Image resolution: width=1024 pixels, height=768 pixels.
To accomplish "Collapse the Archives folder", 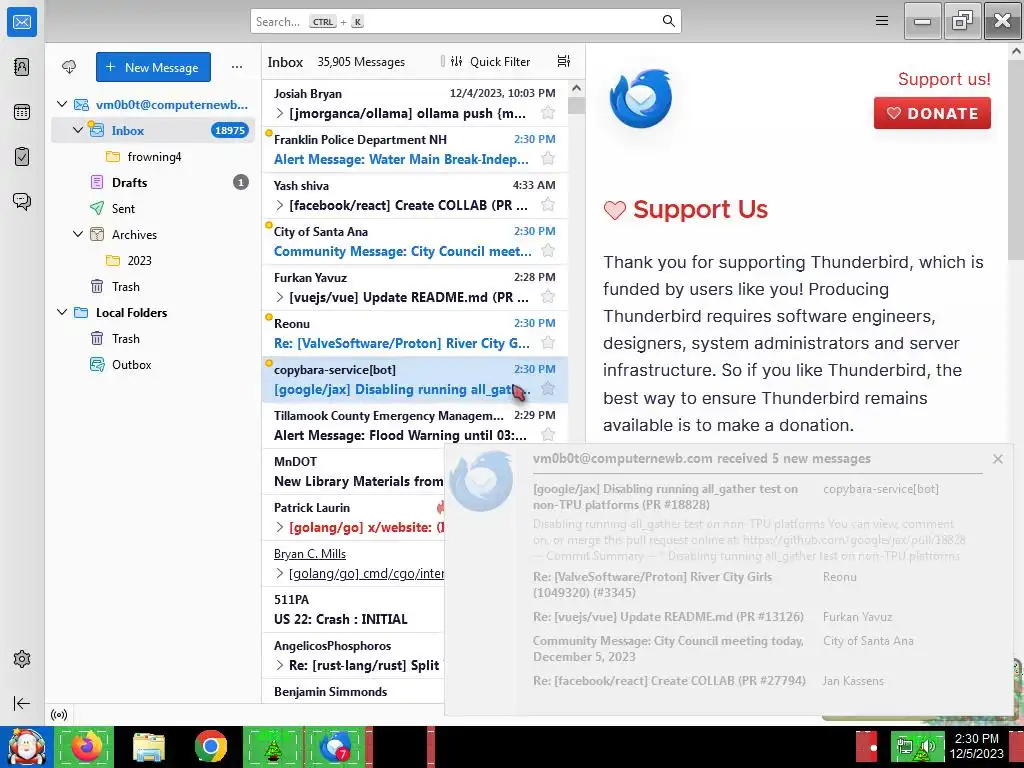I will [78, 234].
